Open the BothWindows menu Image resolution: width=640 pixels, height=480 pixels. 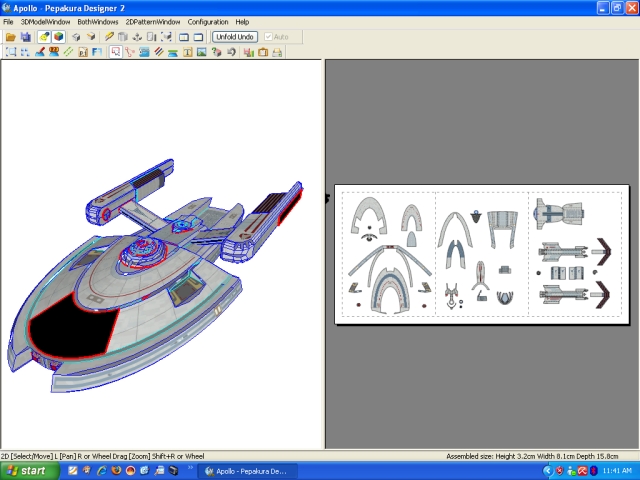click(98, 22)
